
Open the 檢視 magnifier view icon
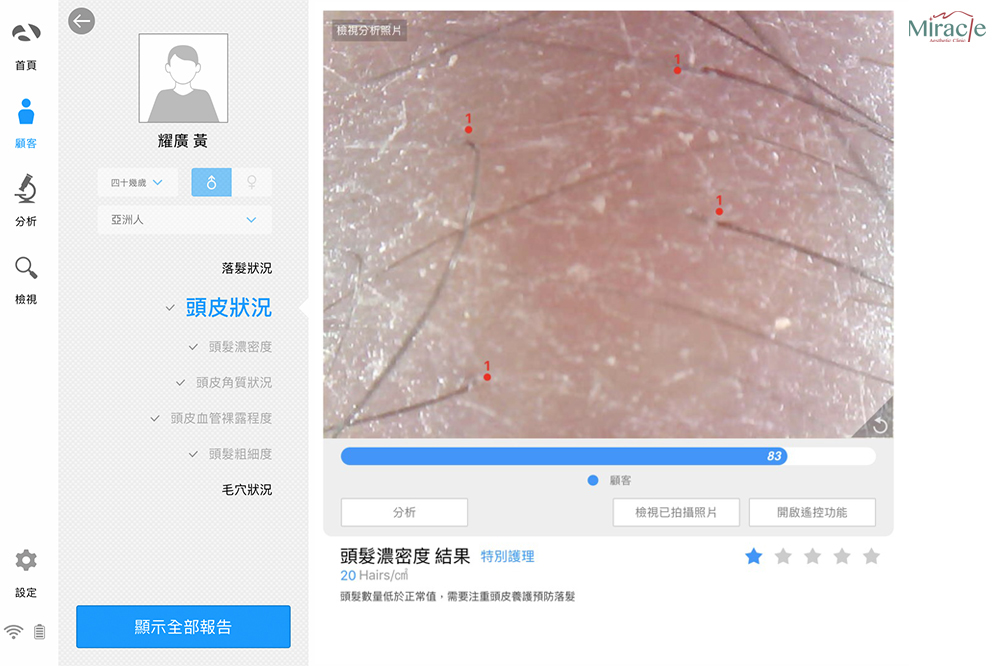26,268
